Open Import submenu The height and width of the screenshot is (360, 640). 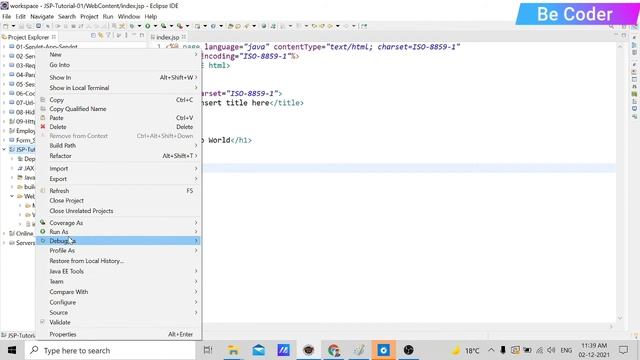coord(118,169)
